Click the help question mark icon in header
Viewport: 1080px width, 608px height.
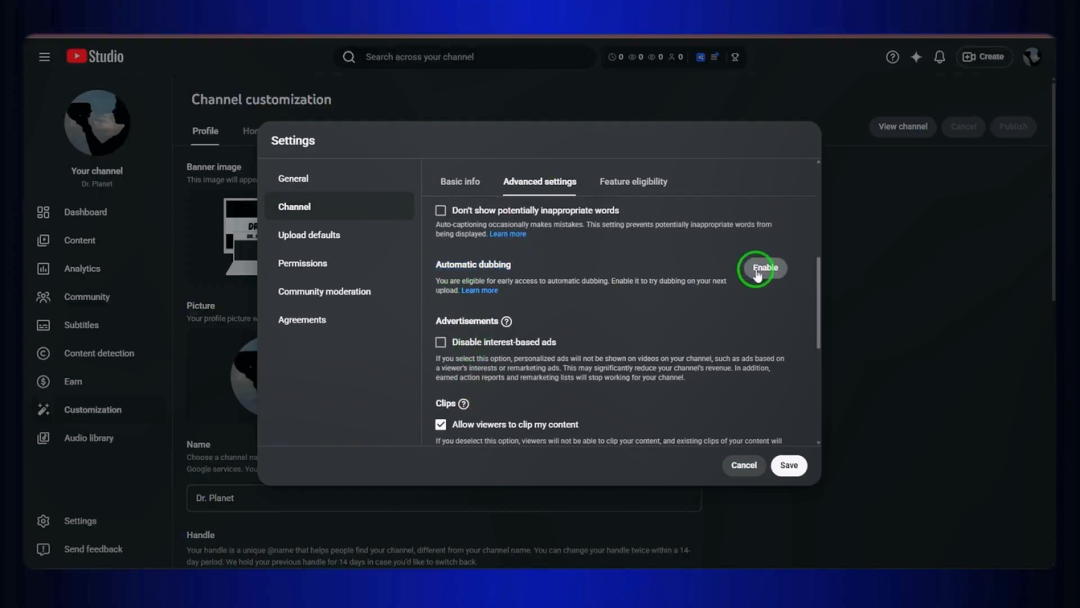click(892, 57)
